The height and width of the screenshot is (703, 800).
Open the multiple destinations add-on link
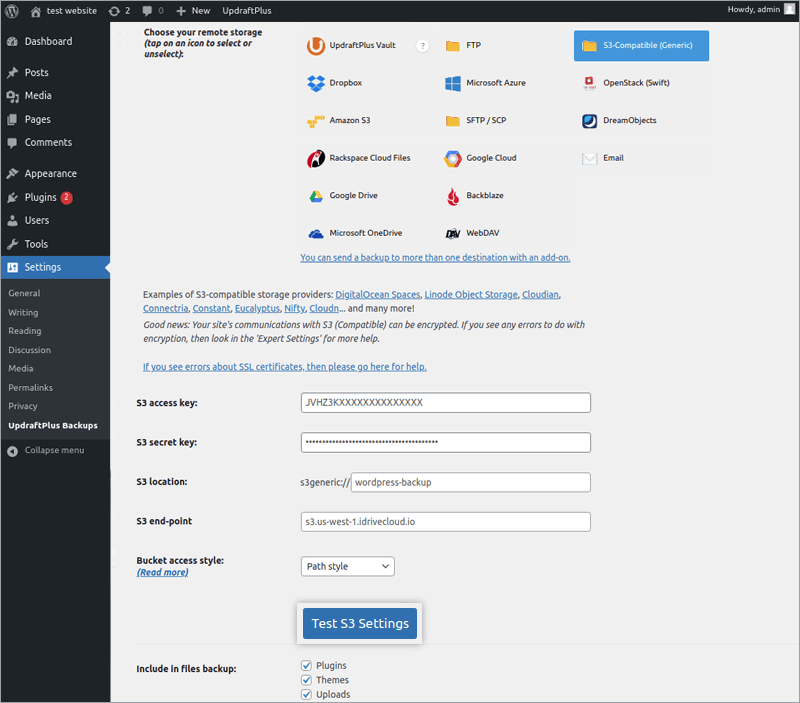pyautogui.click(x=435, y=258)
